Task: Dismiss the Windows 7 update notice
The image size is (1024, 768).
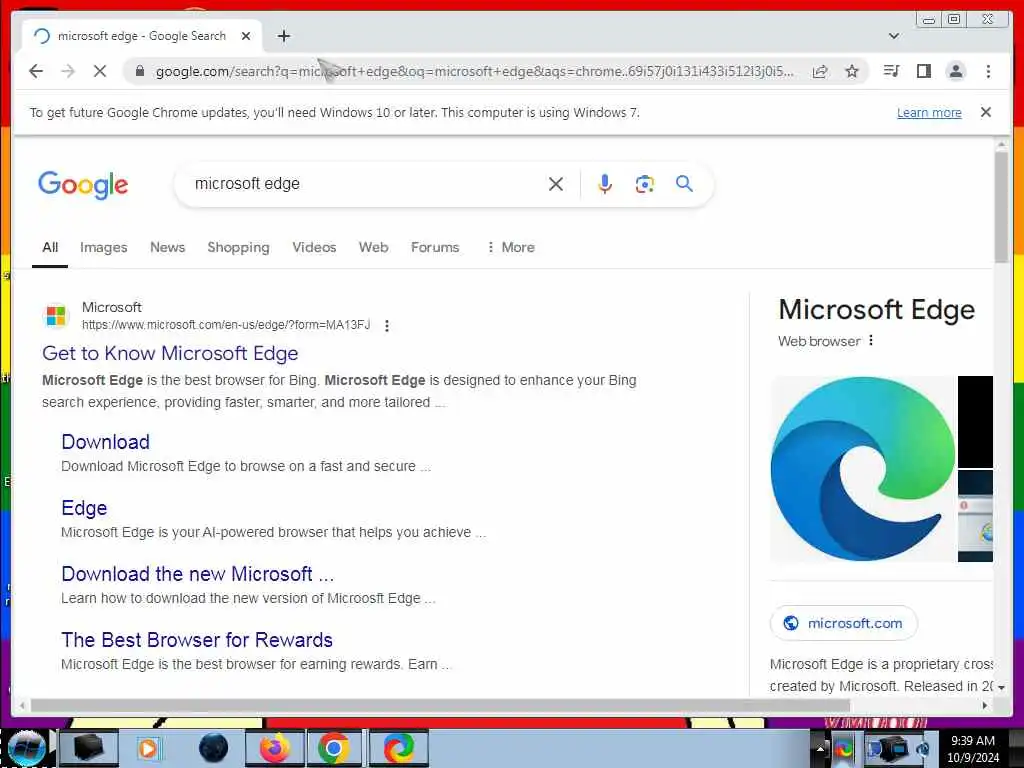Action: click(x=986, y=112)
